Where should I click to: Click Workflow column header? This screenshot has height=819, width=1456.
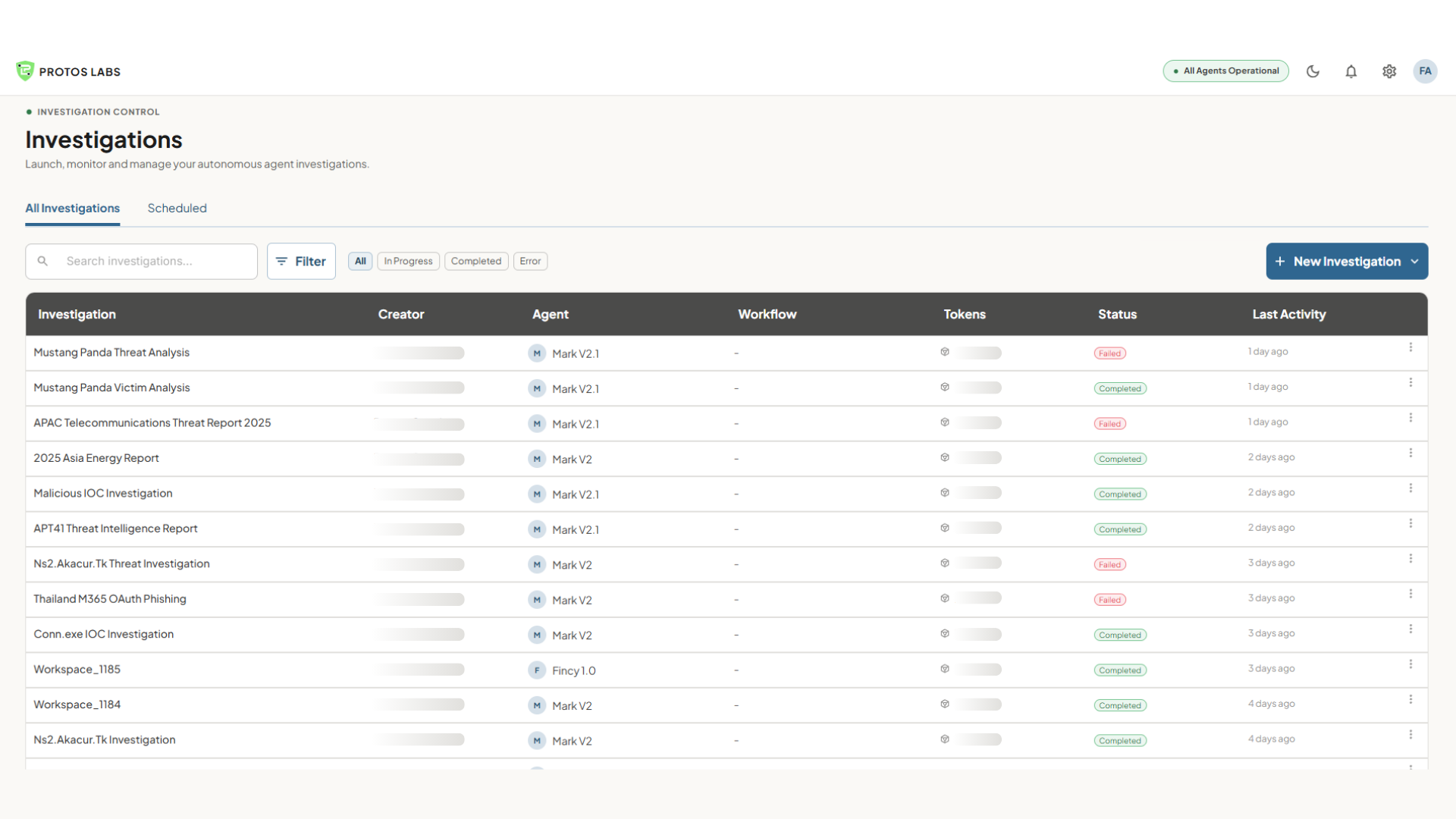pos(767,314)
